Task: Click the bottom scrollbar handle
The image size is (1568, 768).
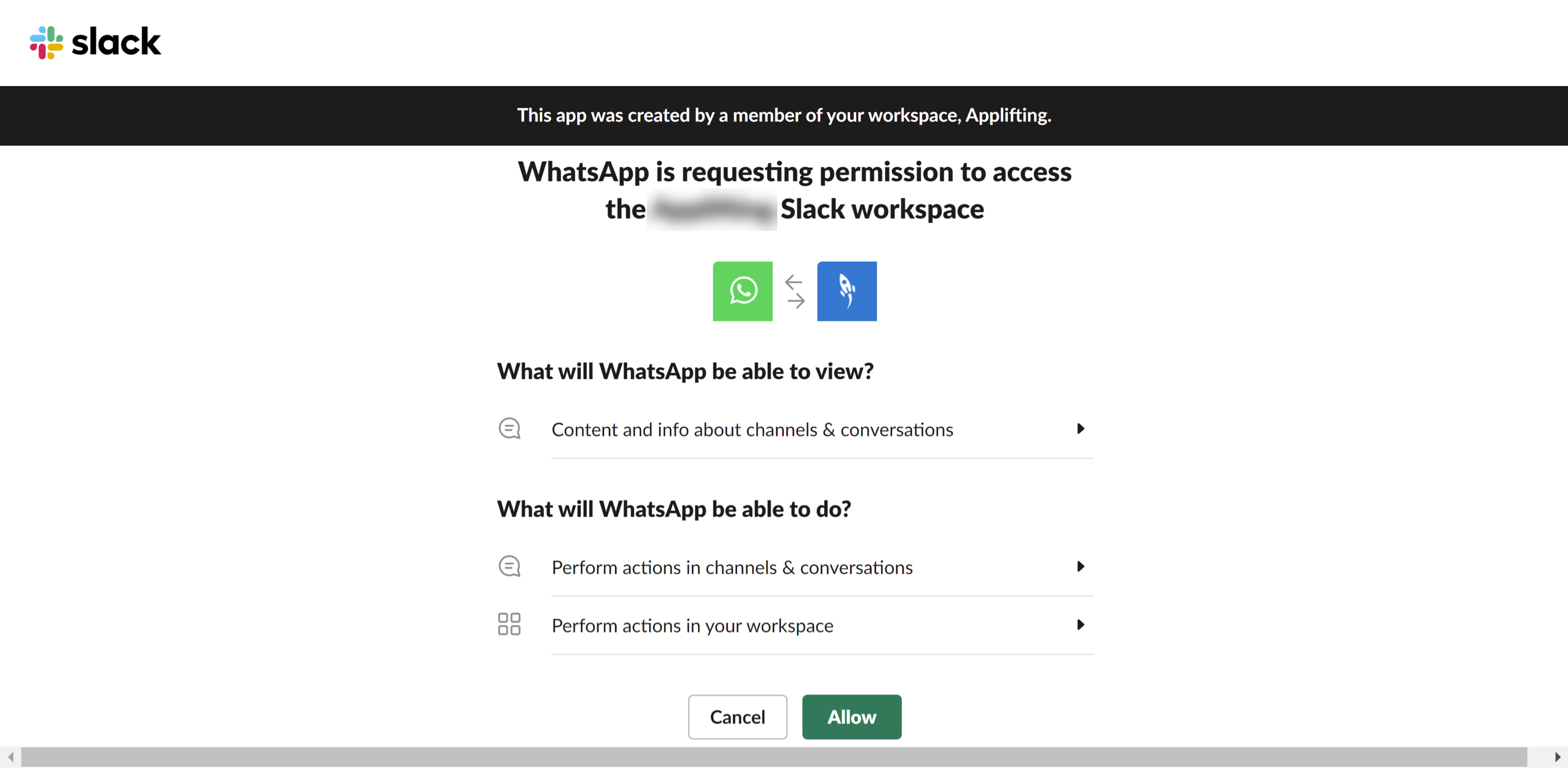Action: 783,758
